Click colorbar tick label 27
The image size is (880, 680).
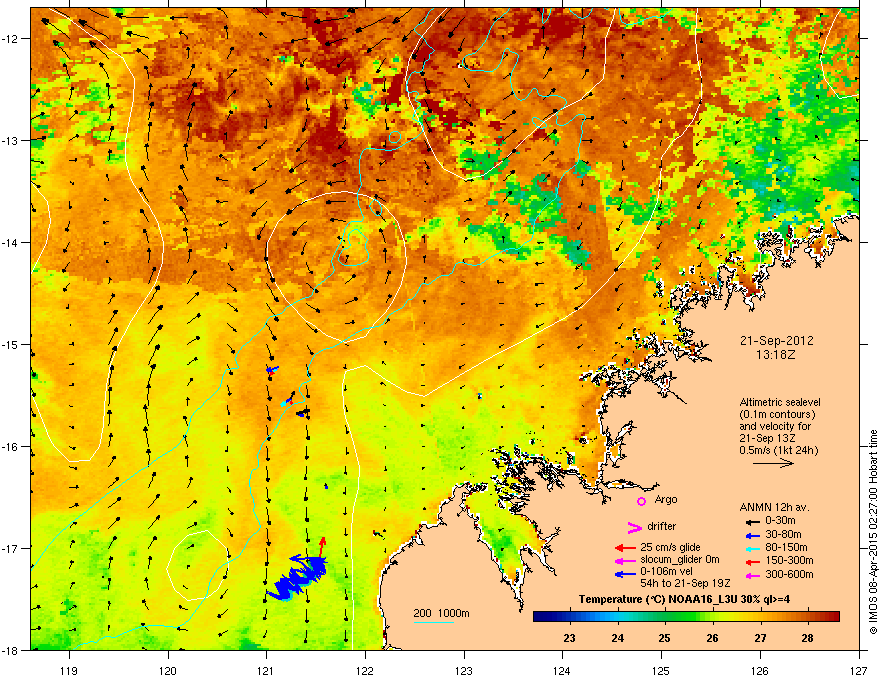pos(760,638)
